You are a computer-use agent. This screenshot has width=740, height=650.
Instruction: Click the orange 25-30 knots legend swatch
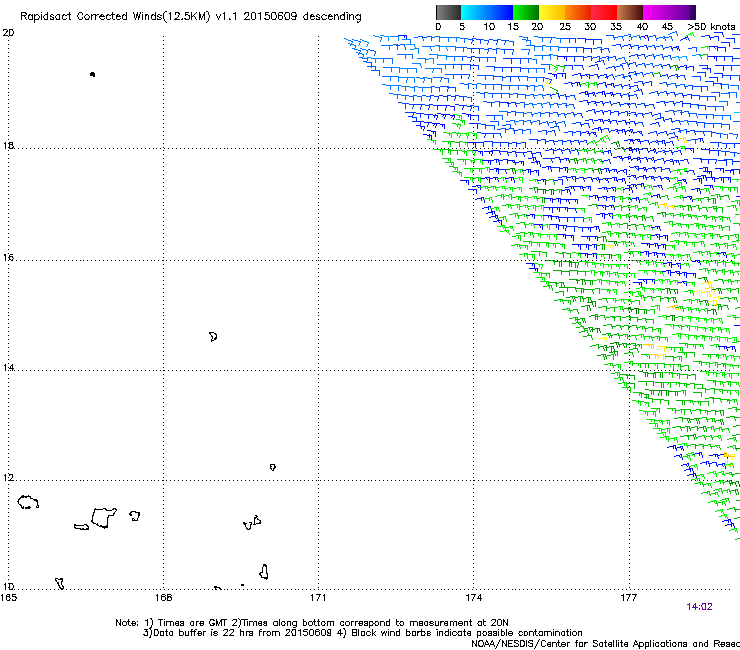coord(578,12)
